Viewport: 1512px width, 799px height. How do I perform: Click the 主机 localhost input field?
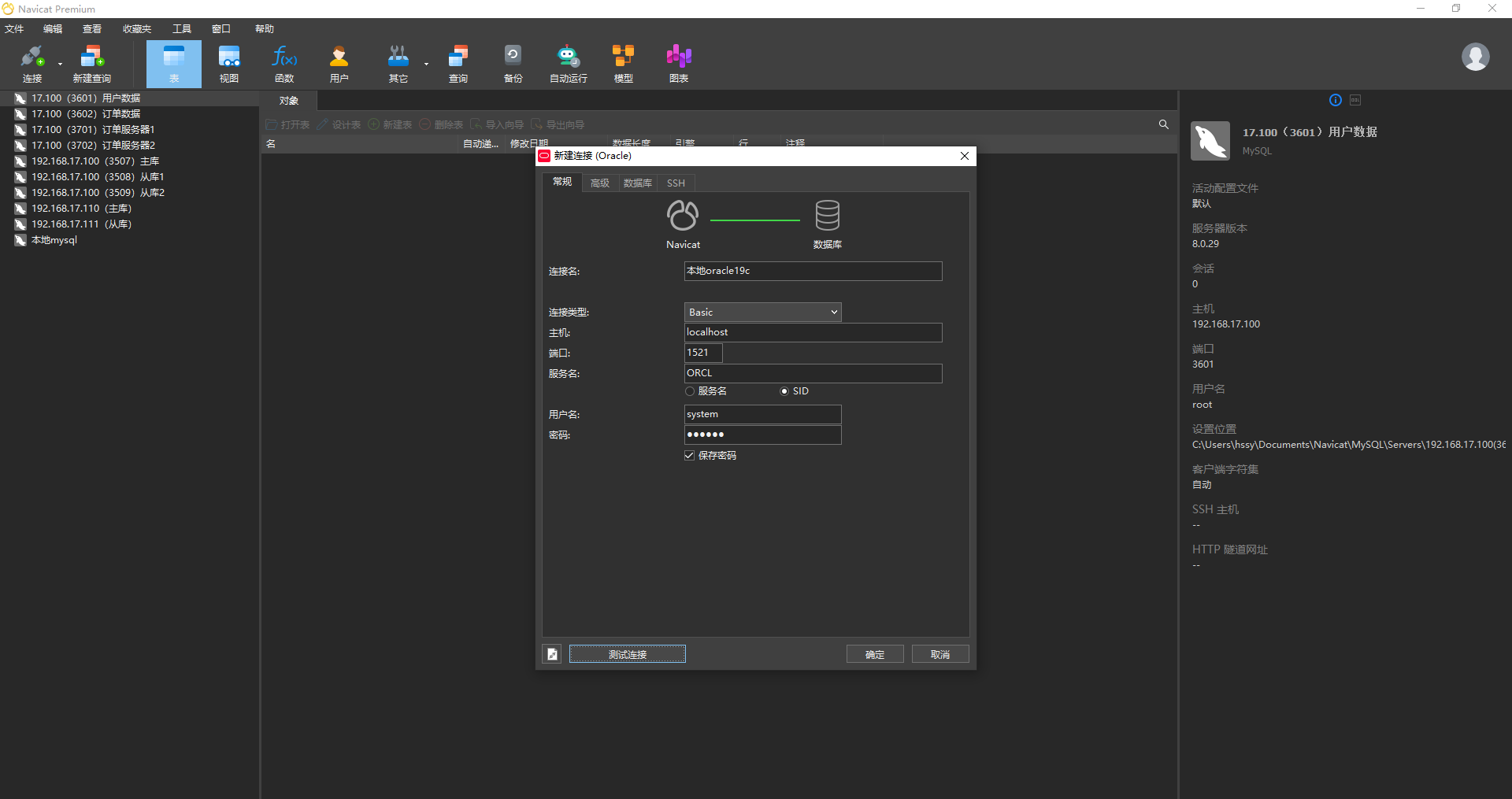[x=813, y=332]
